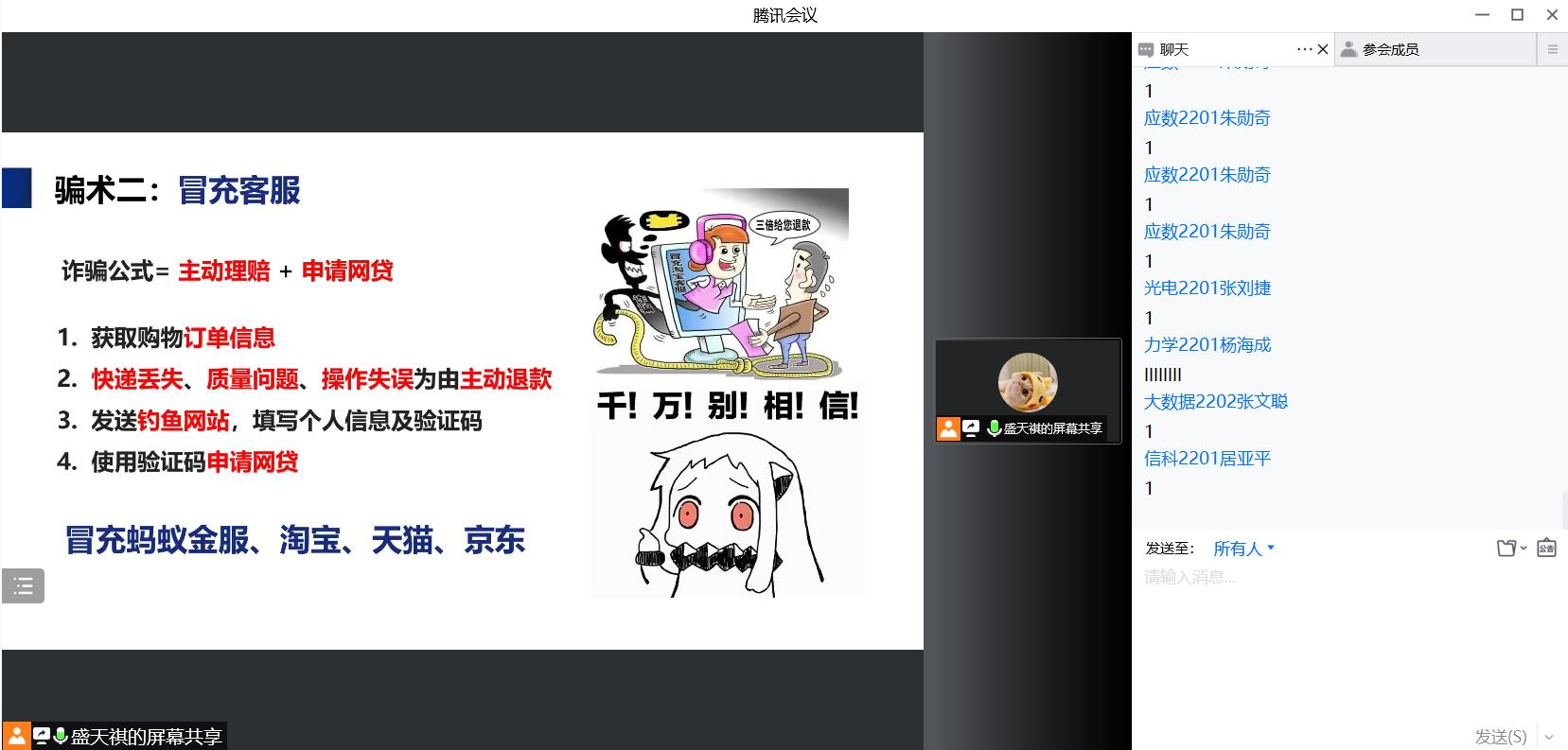This screenshot has height=750, width=1568.
Task: Close the 聊天 chat panel
Action: 1323,49
